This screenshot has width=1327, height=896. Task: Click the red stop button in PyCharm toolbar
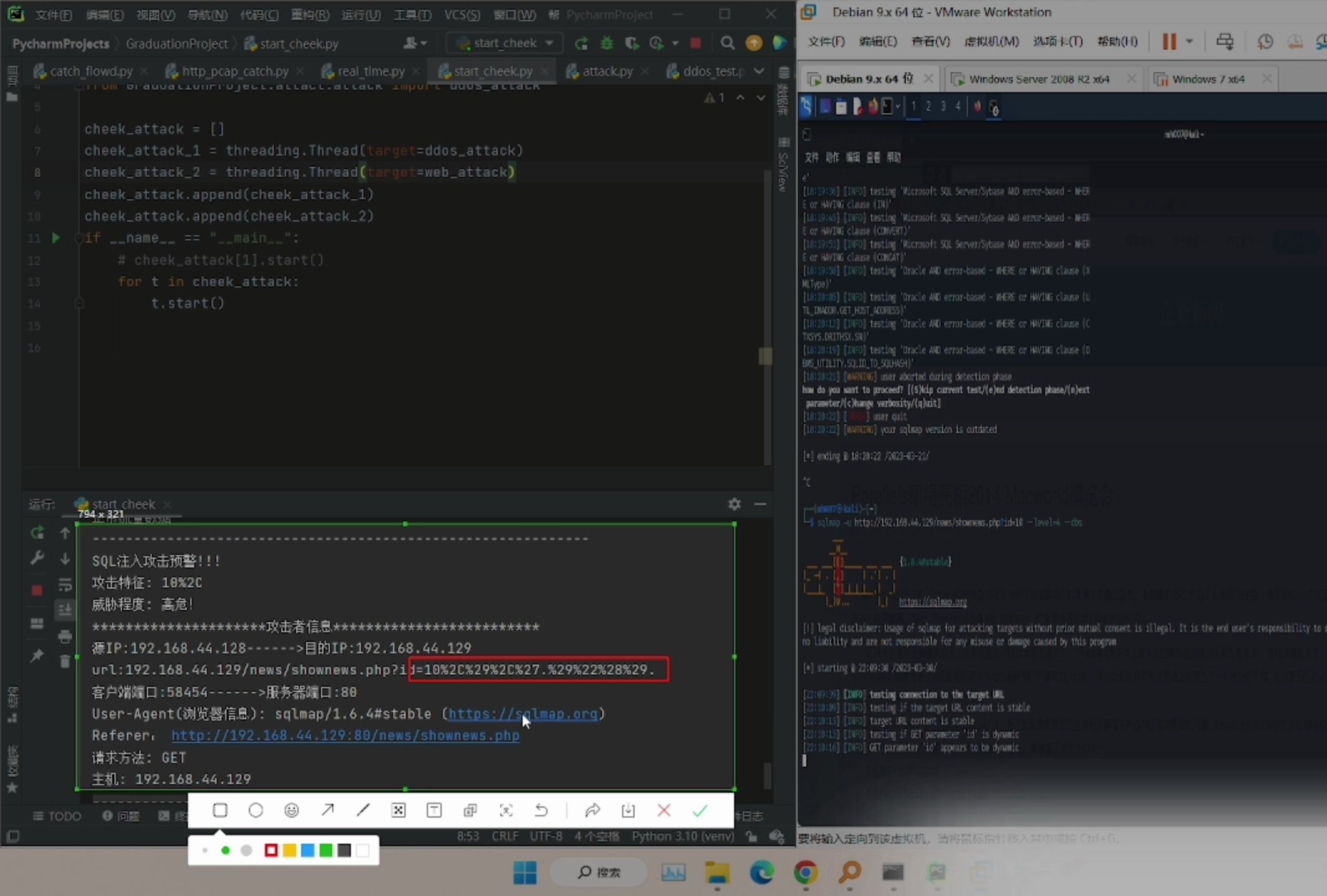pyautogui.click(x=696, y=43)
